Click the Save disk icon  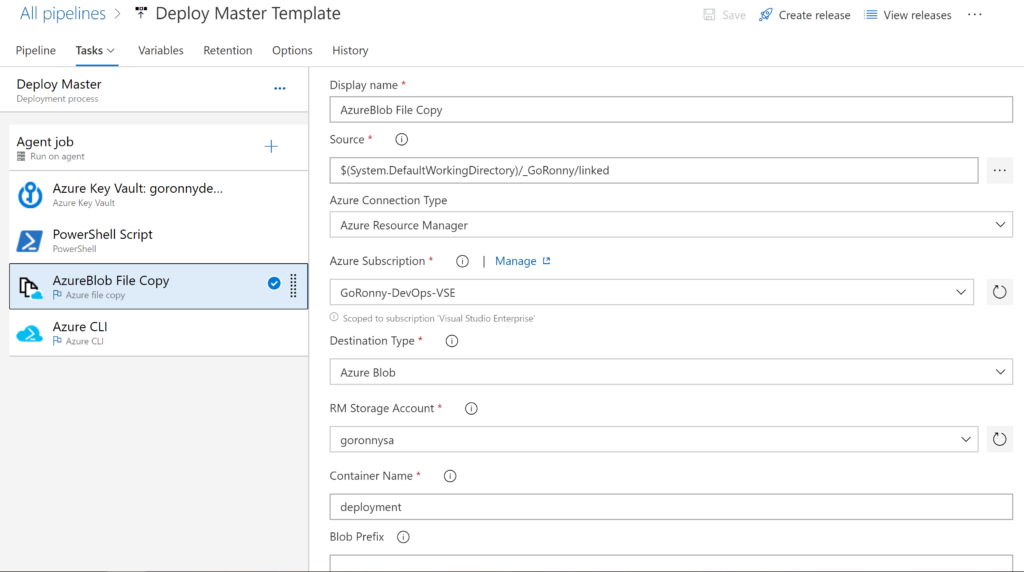(709, 14)
